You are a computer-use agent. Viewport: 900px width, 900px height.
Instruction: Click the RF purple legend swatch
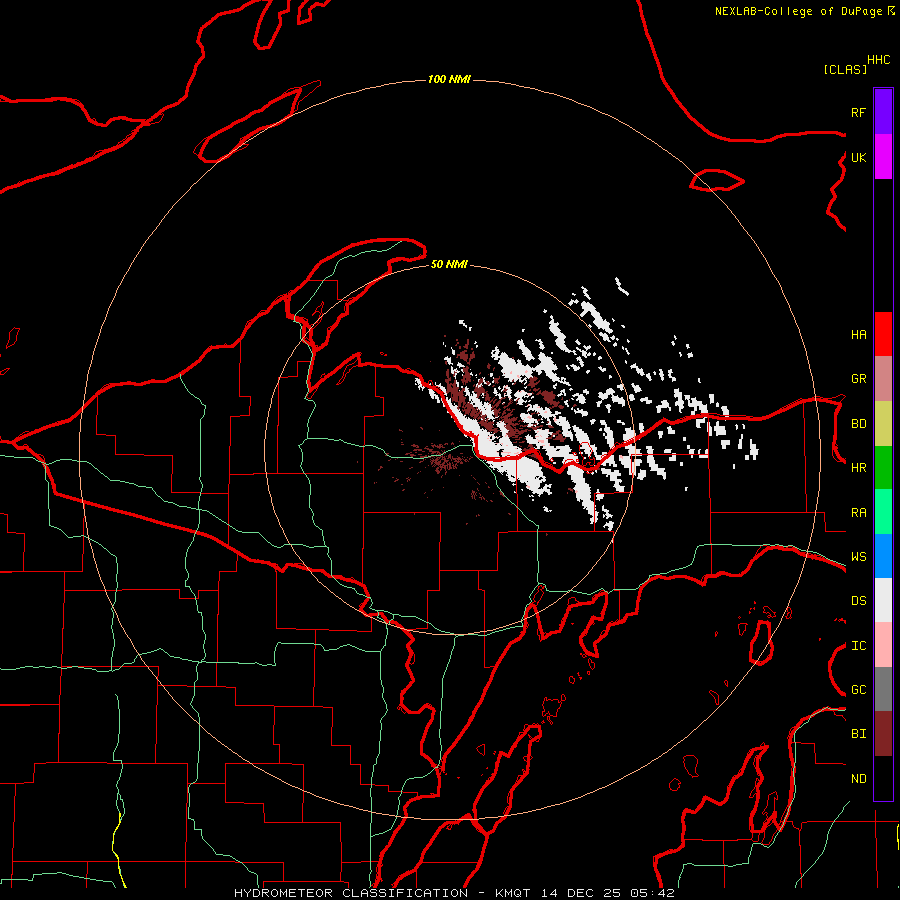(x=883, y=112)
